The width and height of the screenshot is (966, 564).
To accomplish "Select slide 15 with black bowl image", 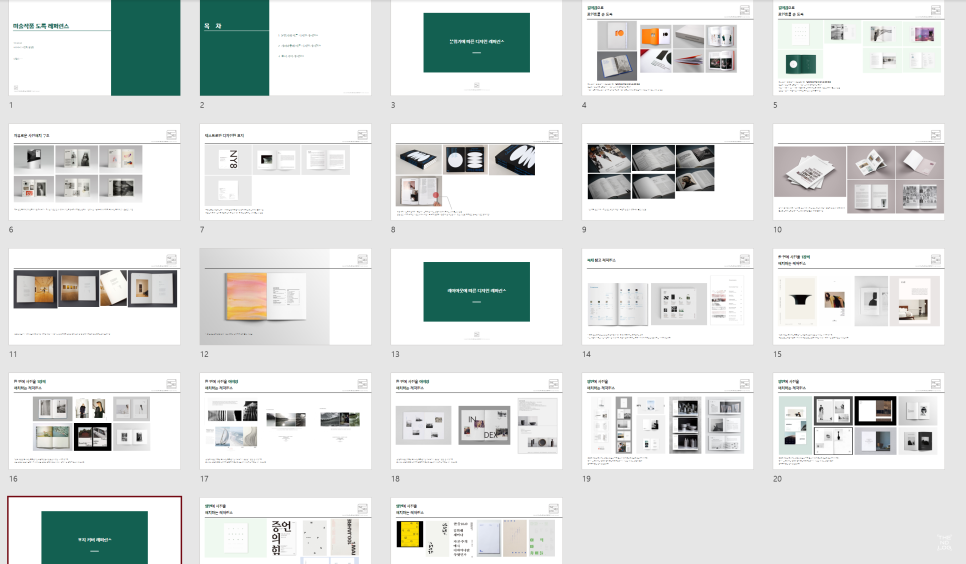I will [x=858, y=296].
